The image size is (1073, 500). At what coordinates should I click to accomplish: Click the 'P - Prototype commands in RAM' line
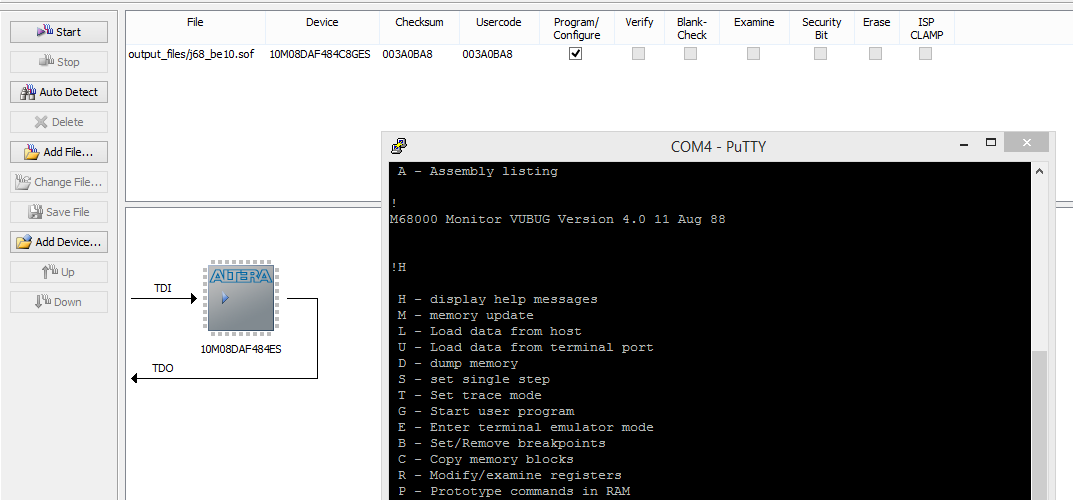[514, 491]
